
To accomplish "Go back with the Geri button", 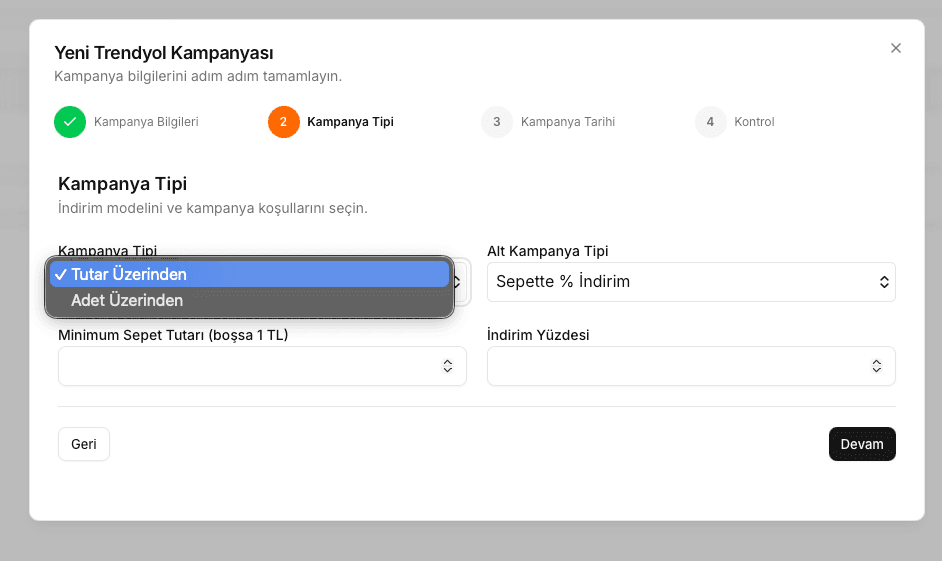I will [84, 444].
